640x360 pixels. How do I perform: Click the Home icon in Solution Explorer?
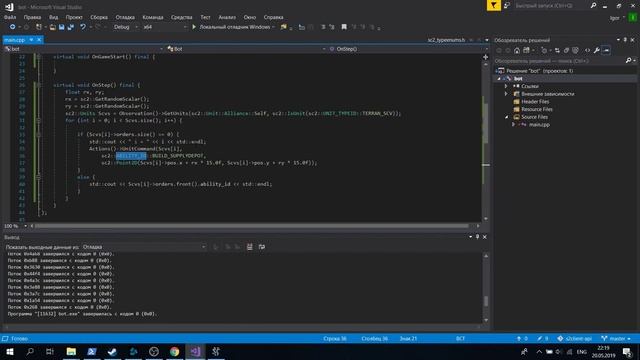tap(517, 51)
